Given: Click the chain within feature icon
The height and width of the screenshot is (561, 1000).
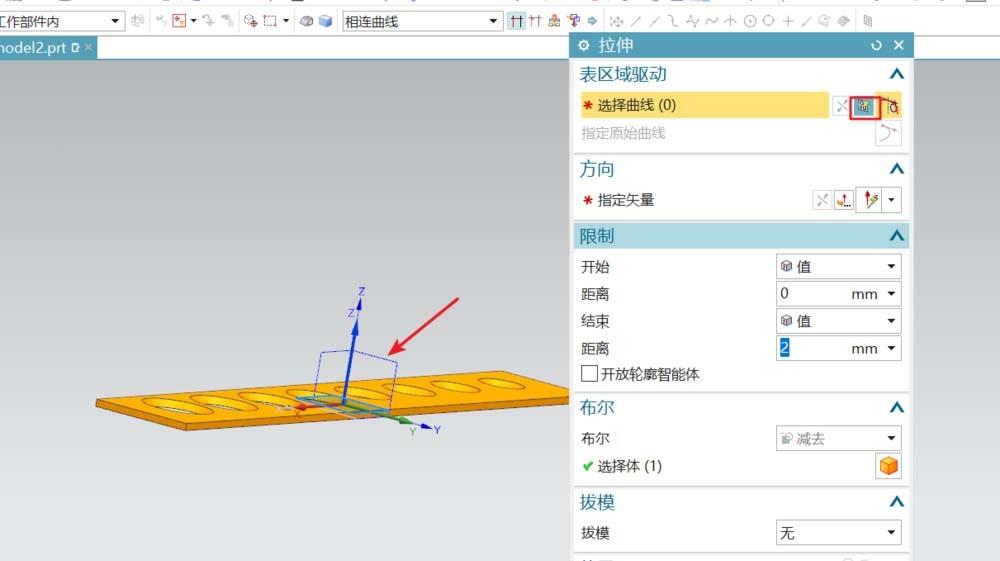Looking at the screenshot, I should pos(554,21).
